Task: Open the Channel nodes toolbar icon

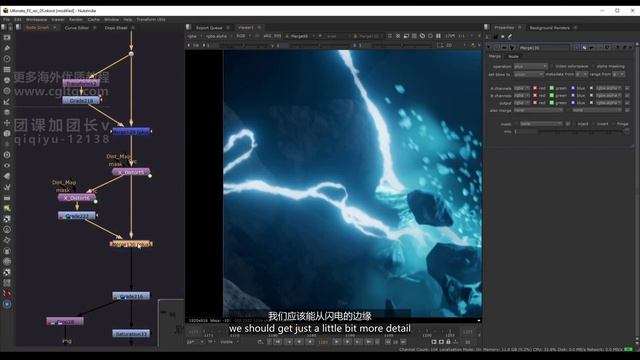Action: pyautogui.click(x=7, y=69)
